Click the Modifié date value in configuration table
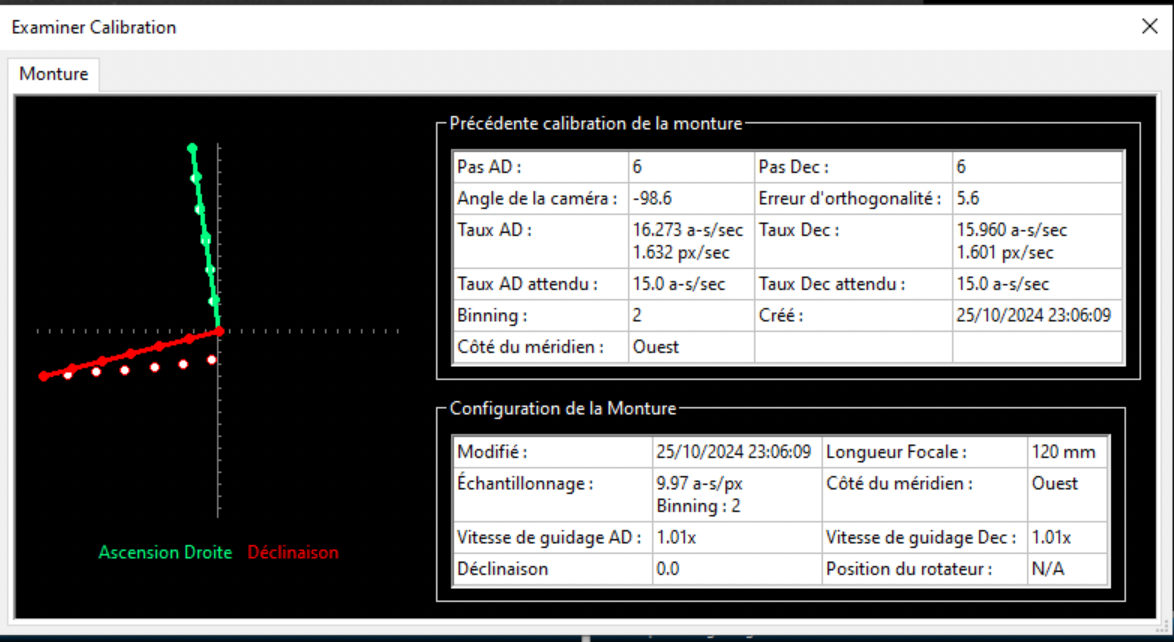Screen dimensions: 1174x642 point(734,452)
